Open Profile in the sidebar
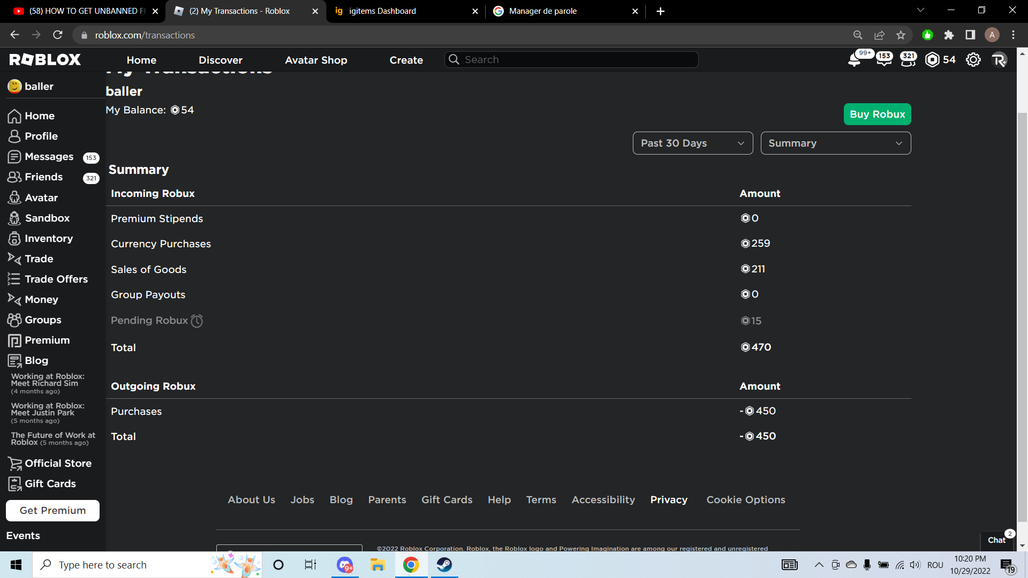 41,136
